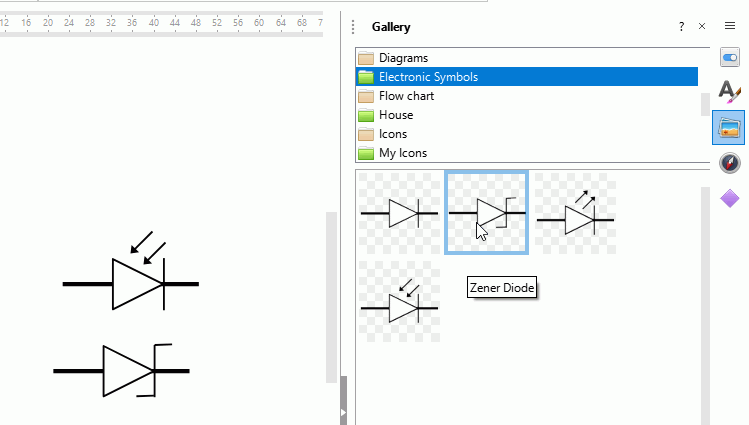Open the House gallery theme
This screenshot has width=749, height=425.
click(396, 115)
